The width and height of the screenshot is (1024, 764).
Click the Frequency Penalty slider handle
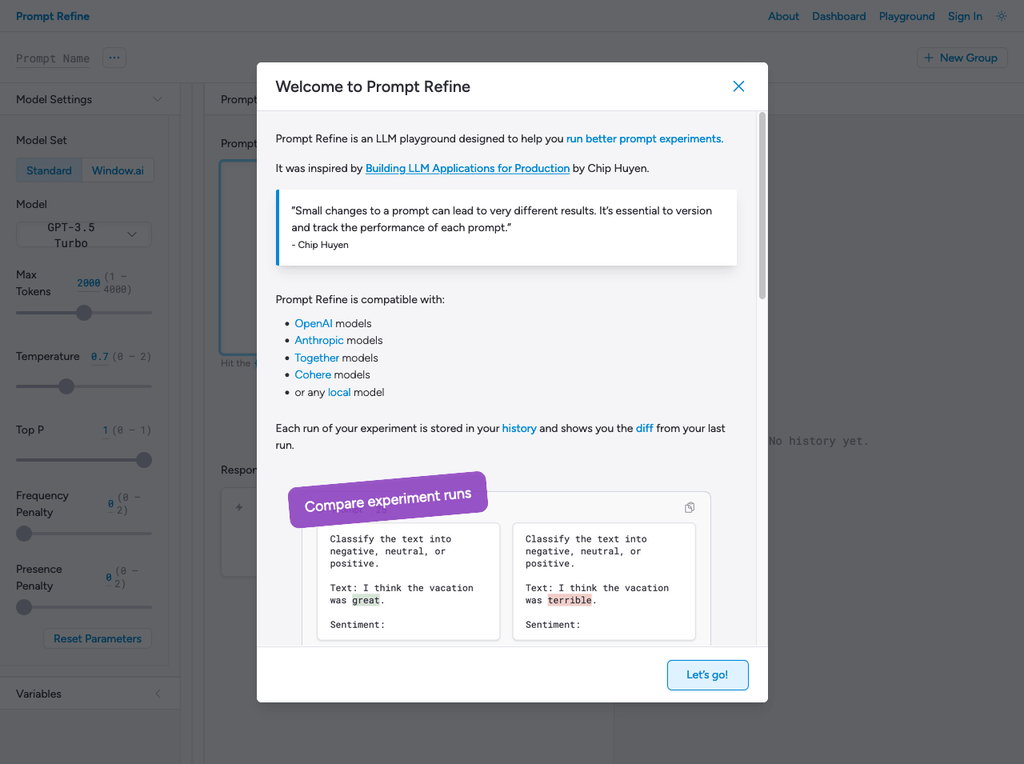coord(24,533)
